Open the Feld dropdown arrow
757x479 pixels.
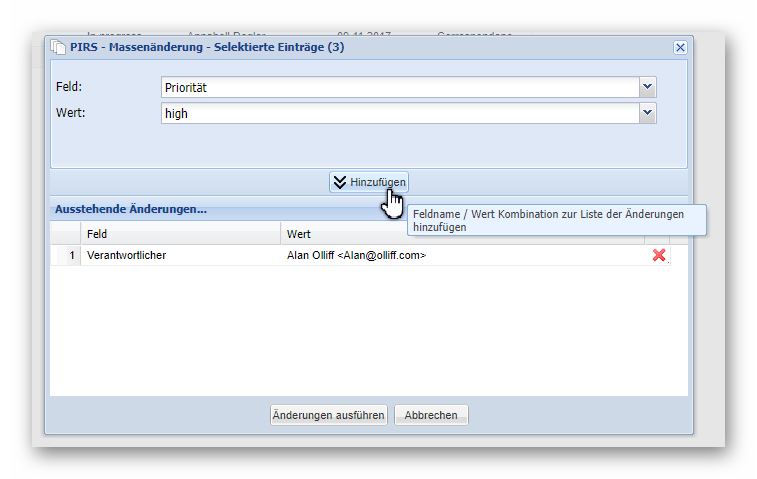point(648,87)
